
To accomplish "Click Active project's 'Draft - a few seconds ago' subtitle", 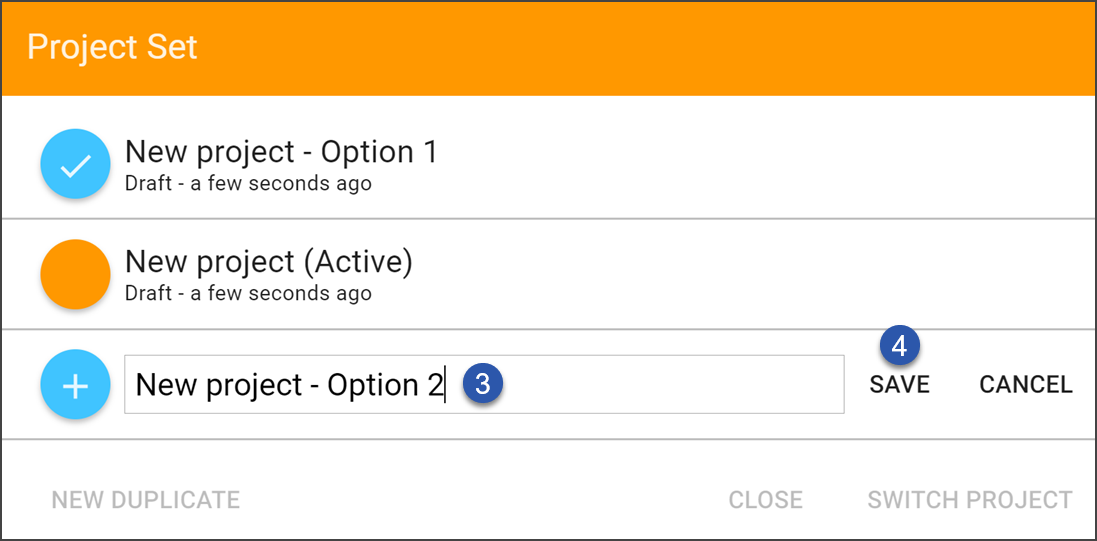I will point(248,293).
